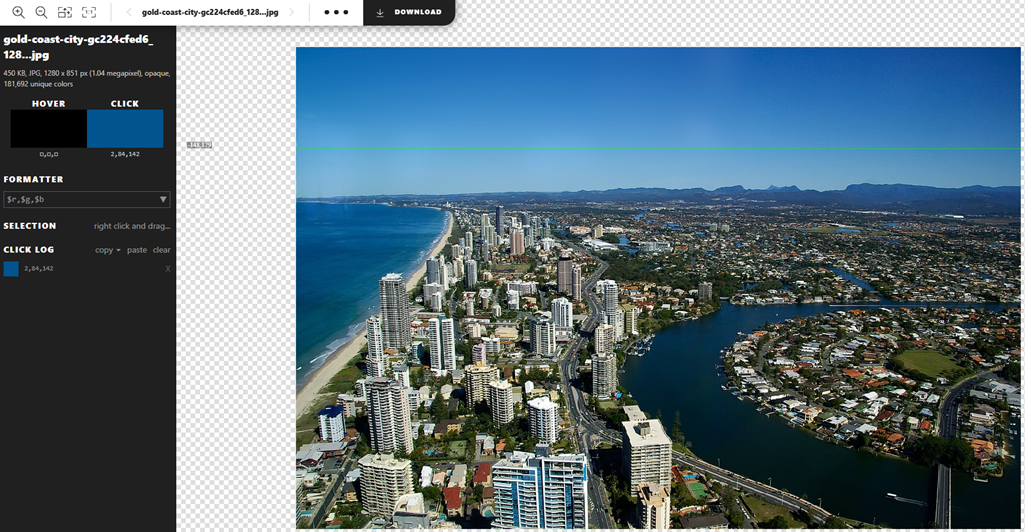The image size is (1025, 532).
Task: Click clear in the click log
Action: pos(161,250)
